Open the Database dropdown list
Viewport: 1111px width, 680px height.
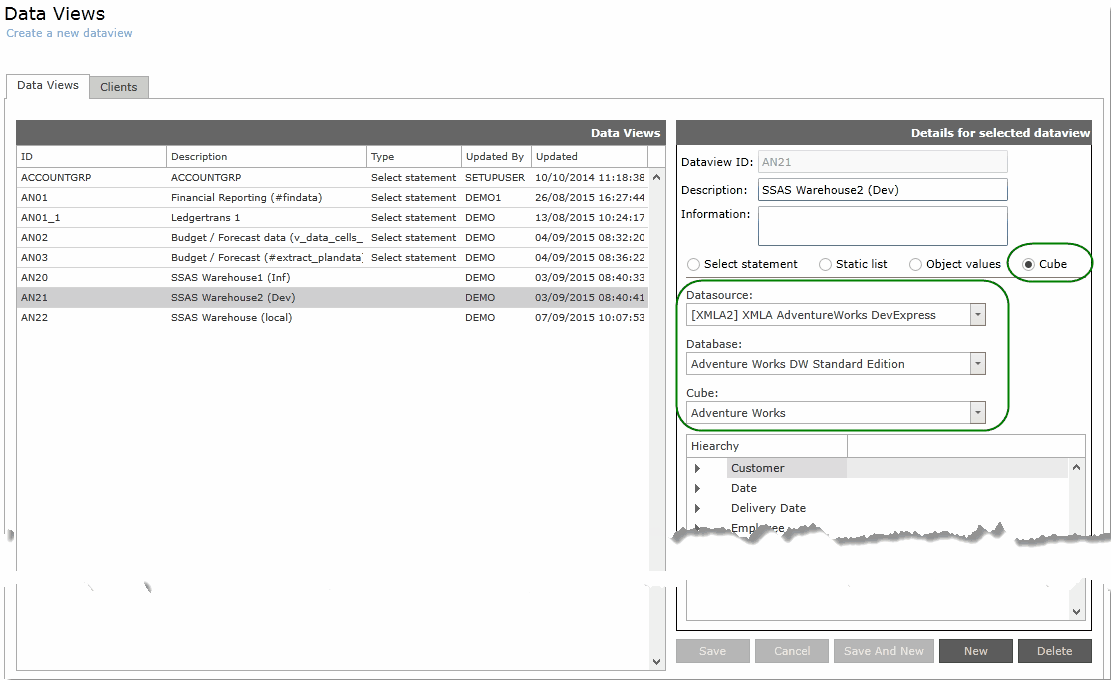tap(977, 364)
